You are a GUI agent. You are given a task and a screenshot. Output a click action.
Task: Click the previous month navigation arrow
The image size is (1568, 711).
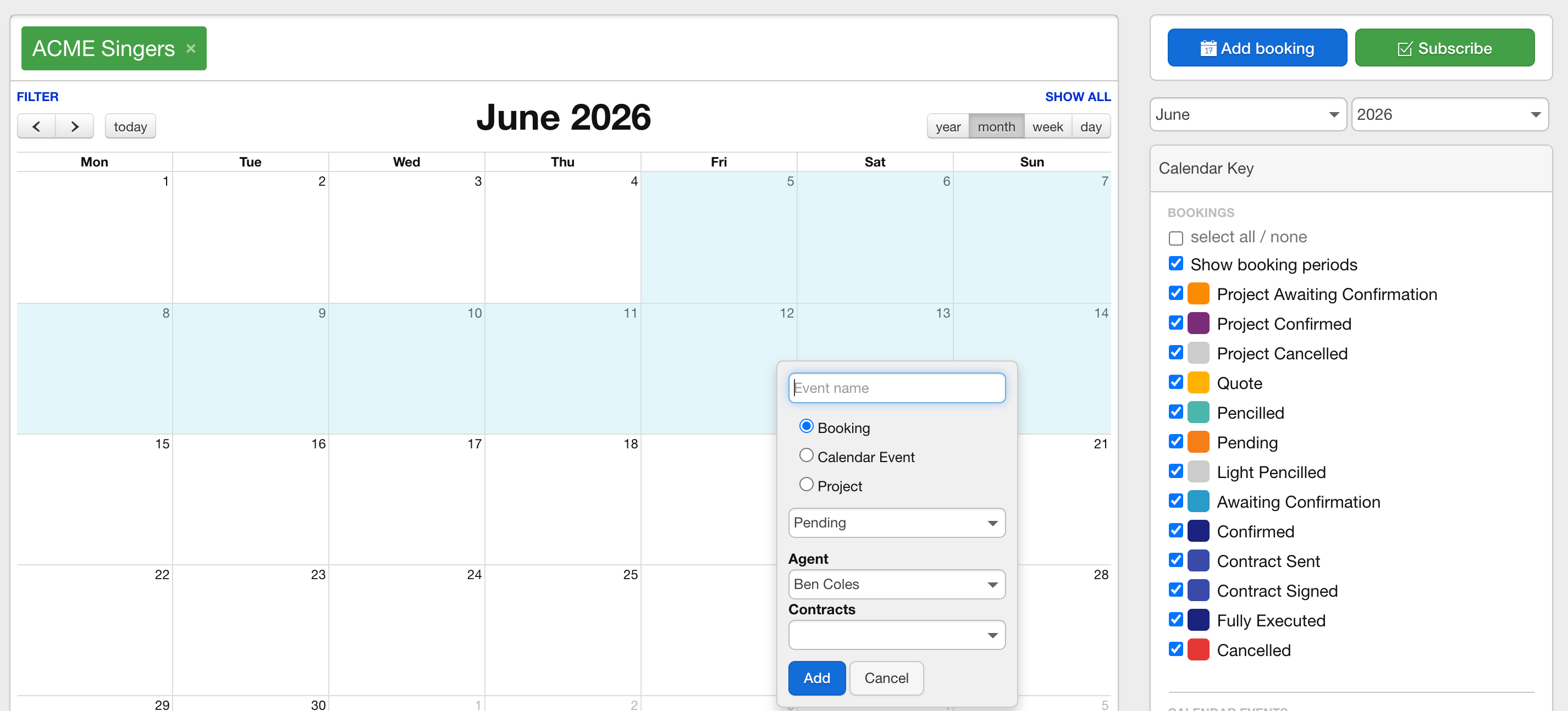click(36, 126)
